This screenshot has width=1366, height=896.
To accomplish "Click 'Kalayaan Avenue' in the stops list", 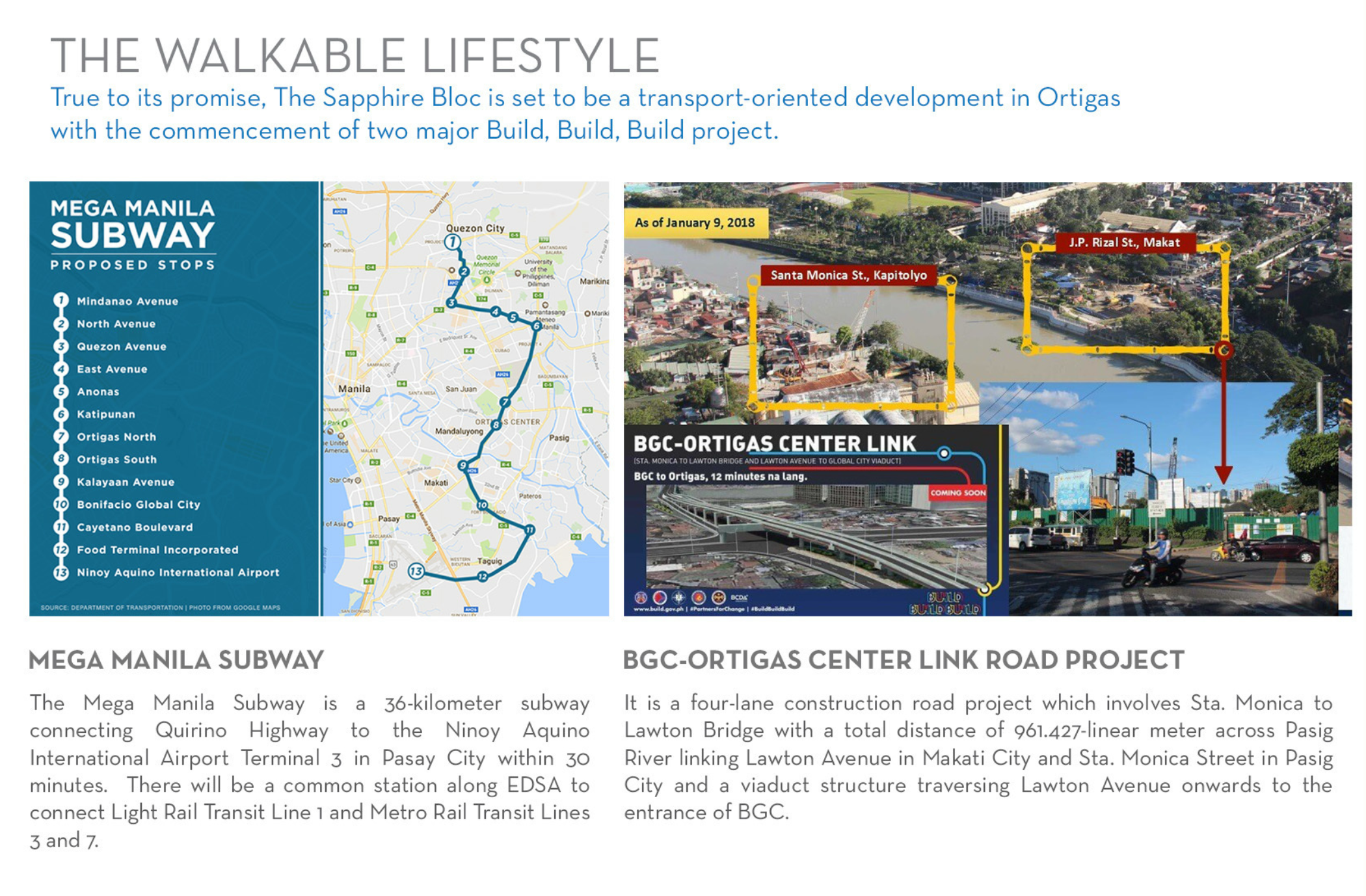I will click(x=126, y=482).
